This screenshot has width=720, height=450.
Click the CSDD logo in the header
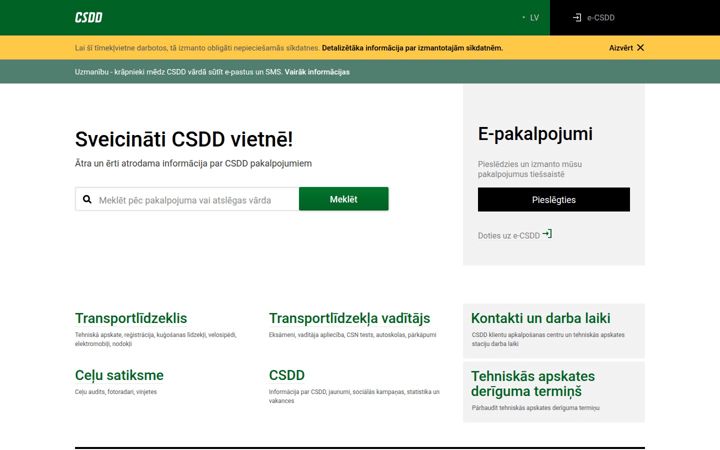pyautogui.click(x=89, y=17)
